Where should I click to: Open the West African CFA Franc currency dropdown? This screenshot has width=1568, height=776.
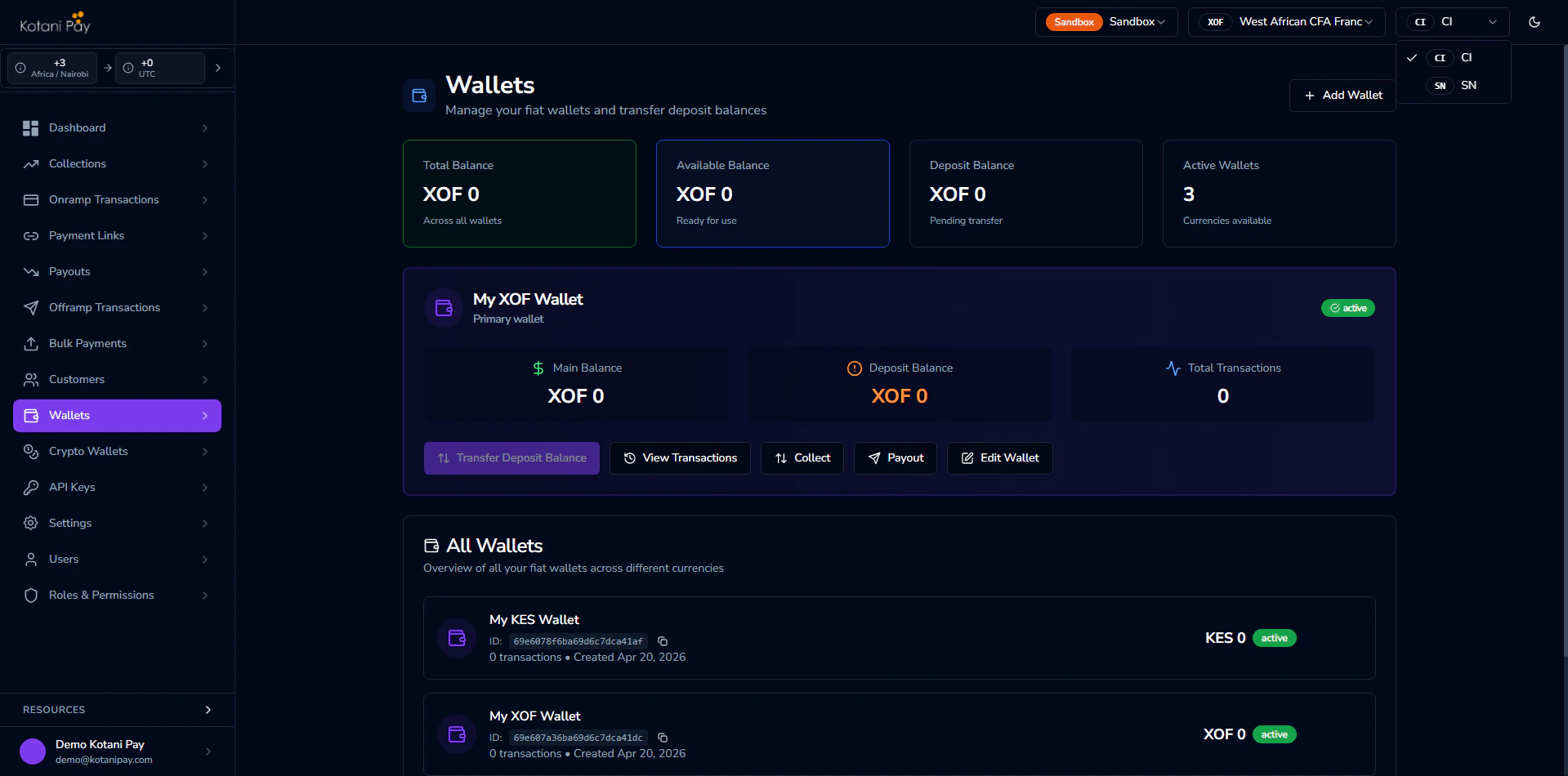tap(1285, 22)
